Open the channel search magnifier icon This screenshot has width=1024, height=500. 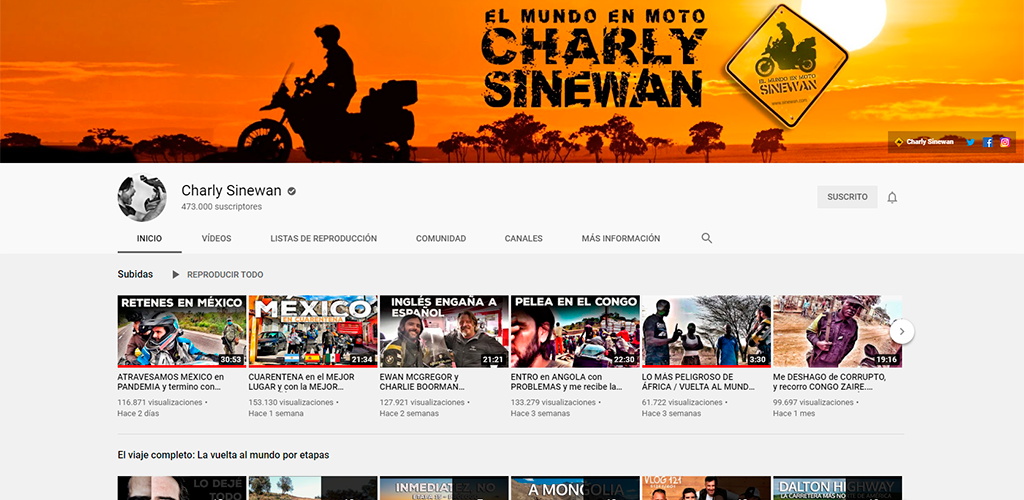coord(707,238)
